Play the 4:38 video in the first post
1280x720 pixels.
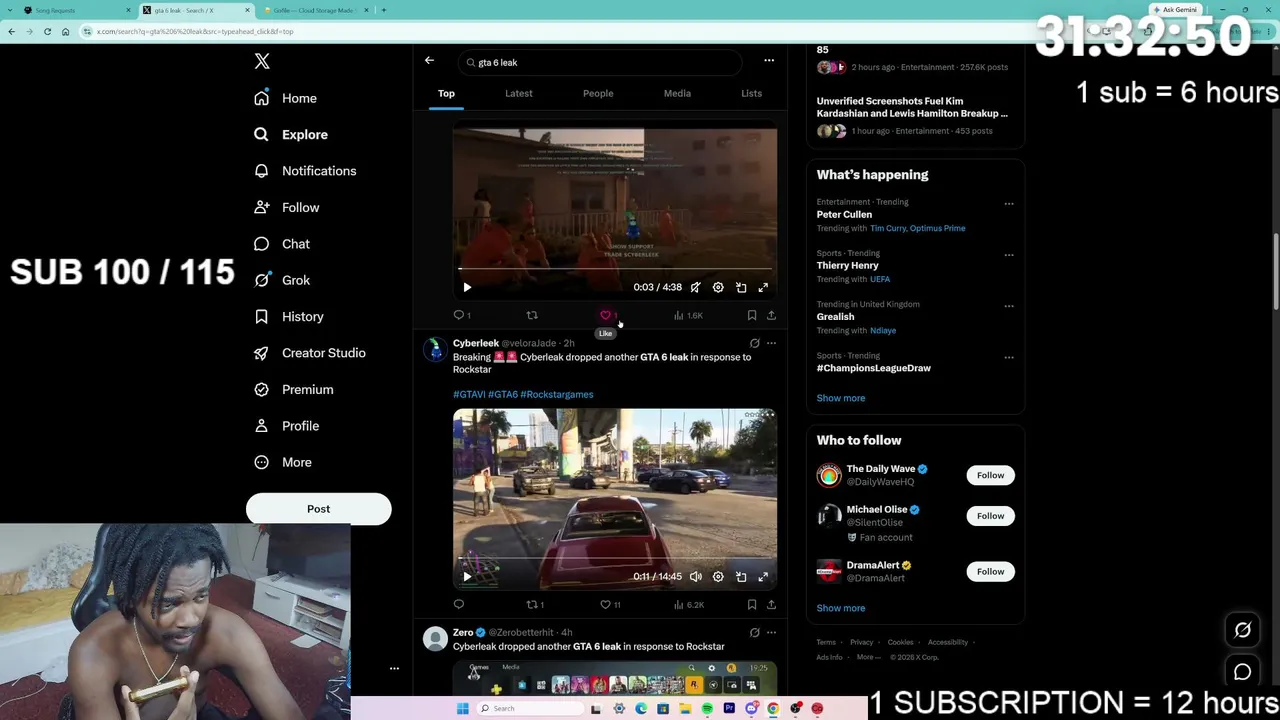coord(466,287)
